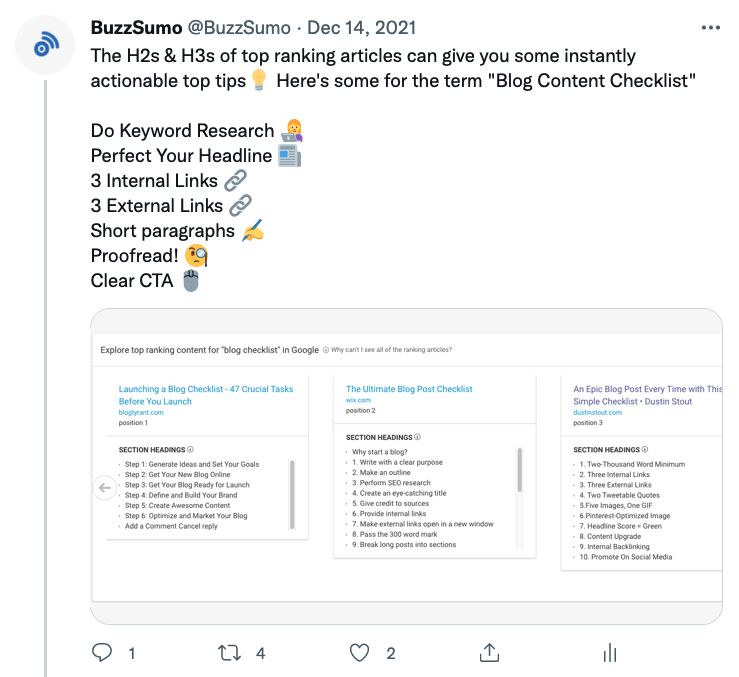The height and width of the screenshot is (677, 739).
Task: Open the Dec 14, 2021 timestamp link
Action: pos(363,27)
